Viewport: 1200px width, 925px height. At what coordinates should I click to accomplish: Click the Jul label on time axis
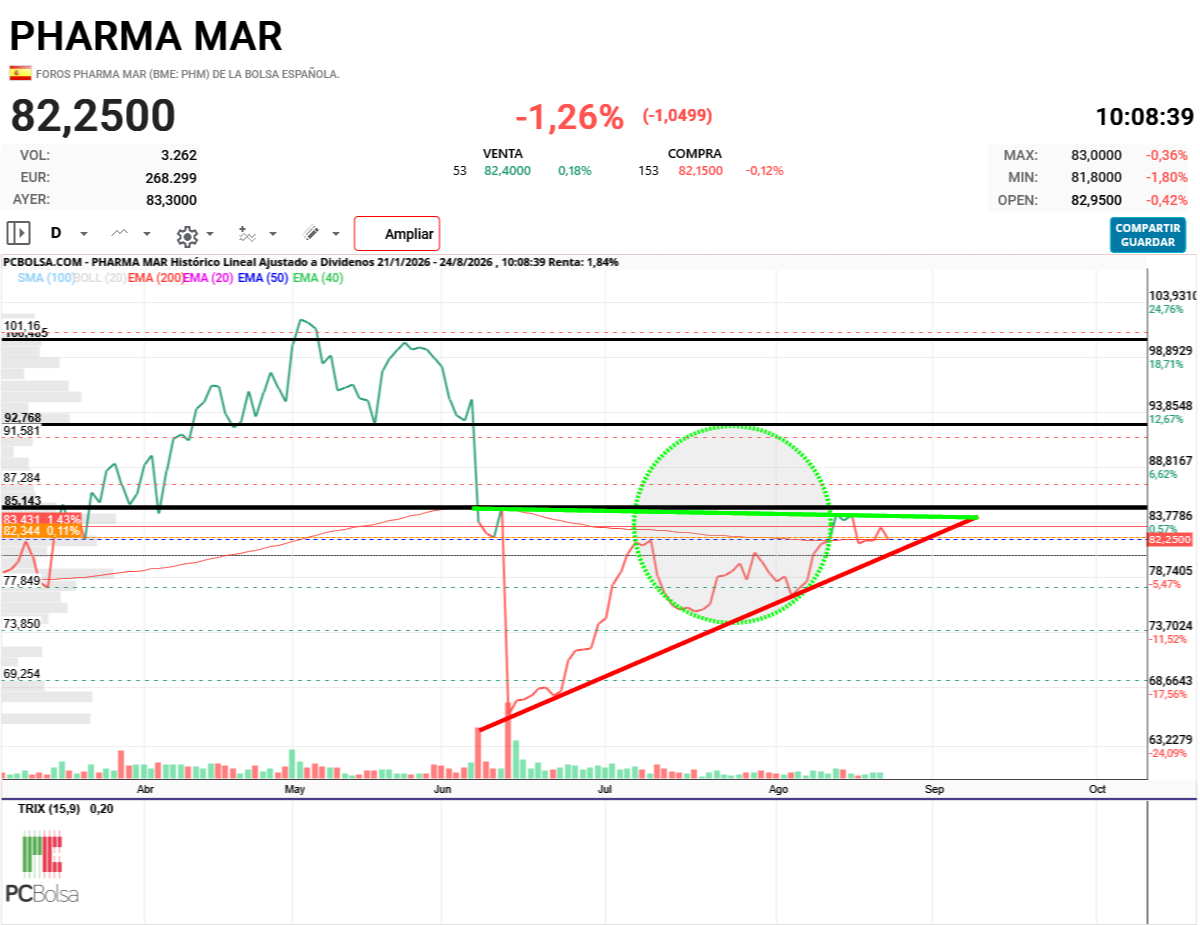pos(605,789)
